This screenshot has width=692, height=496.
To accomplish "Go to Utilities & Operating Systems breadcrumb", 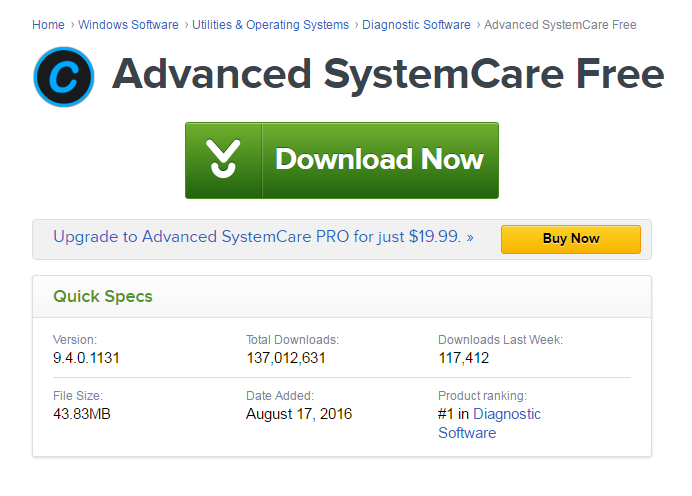I will 270,25.
